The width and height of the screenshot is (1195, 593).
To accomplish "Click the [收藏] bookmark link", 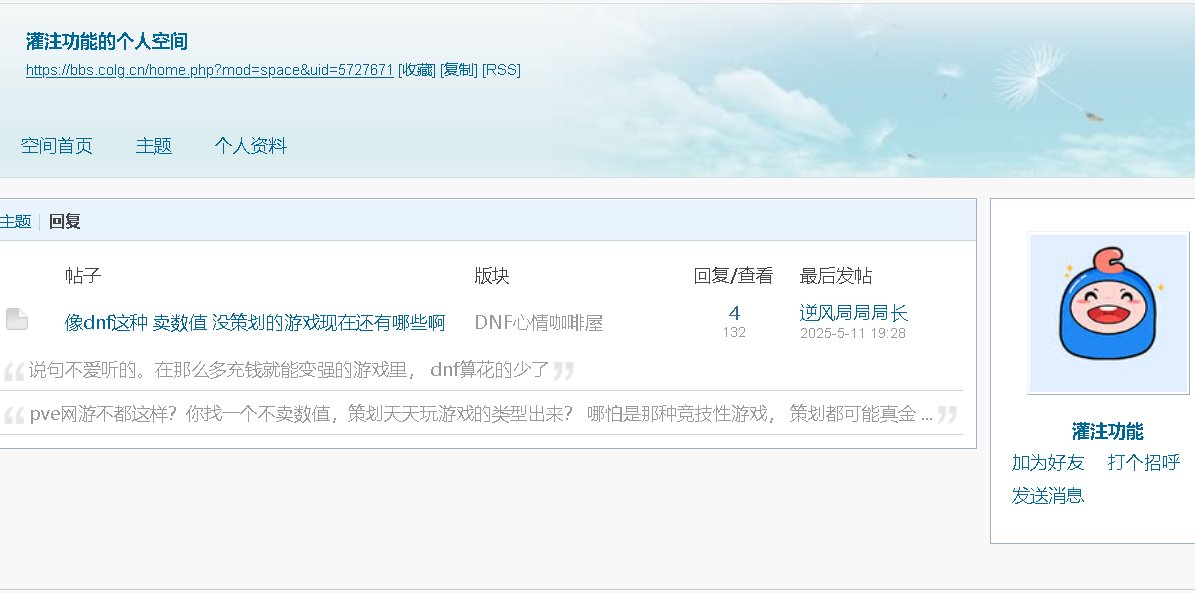I will tap(417, 70).
